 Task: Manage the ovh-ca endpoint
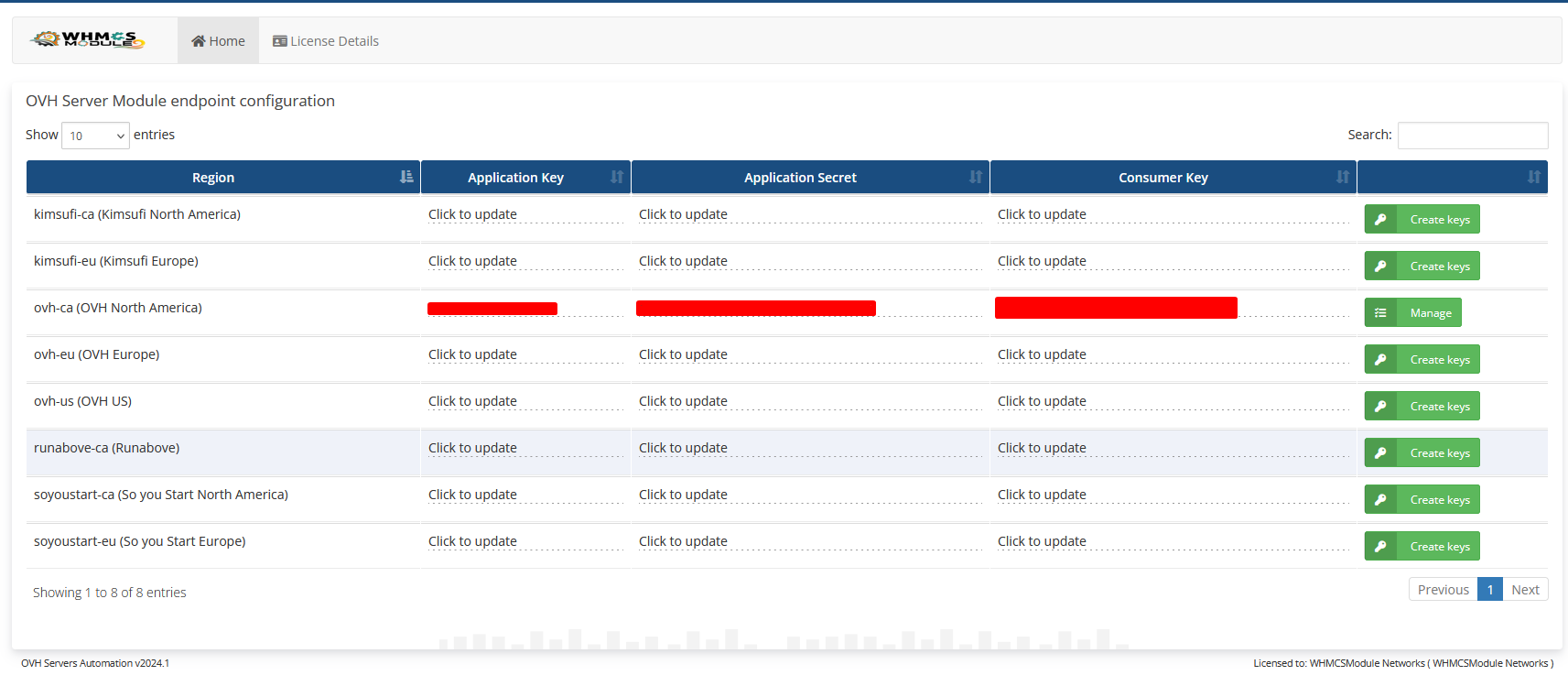pos(1413,312)
